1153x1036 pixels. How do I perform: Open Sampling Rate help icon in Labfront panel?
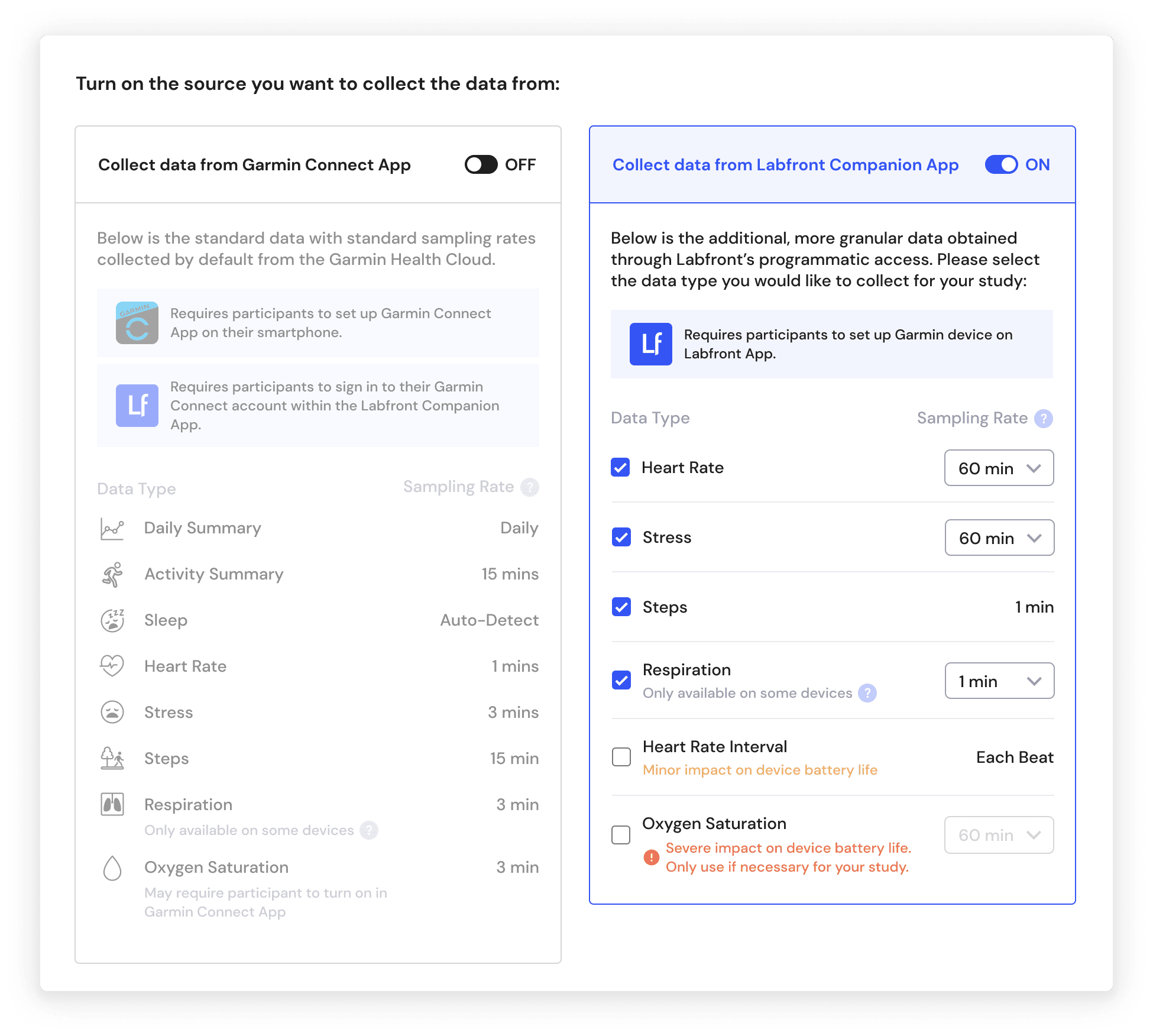click(x=1044, y=419)
